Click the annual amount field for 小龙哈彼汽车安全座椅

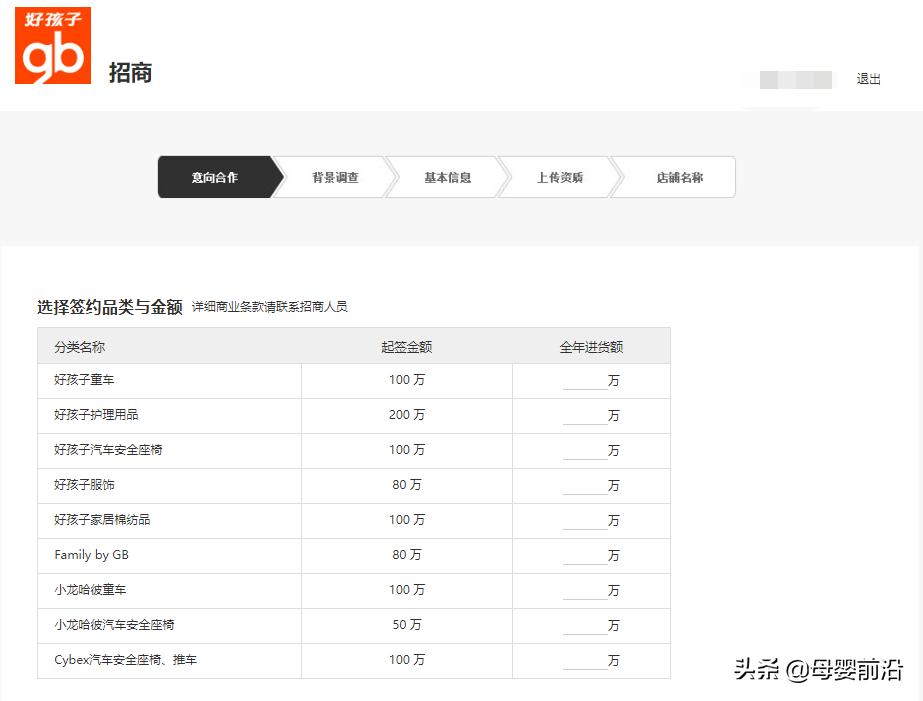(585, 626)
